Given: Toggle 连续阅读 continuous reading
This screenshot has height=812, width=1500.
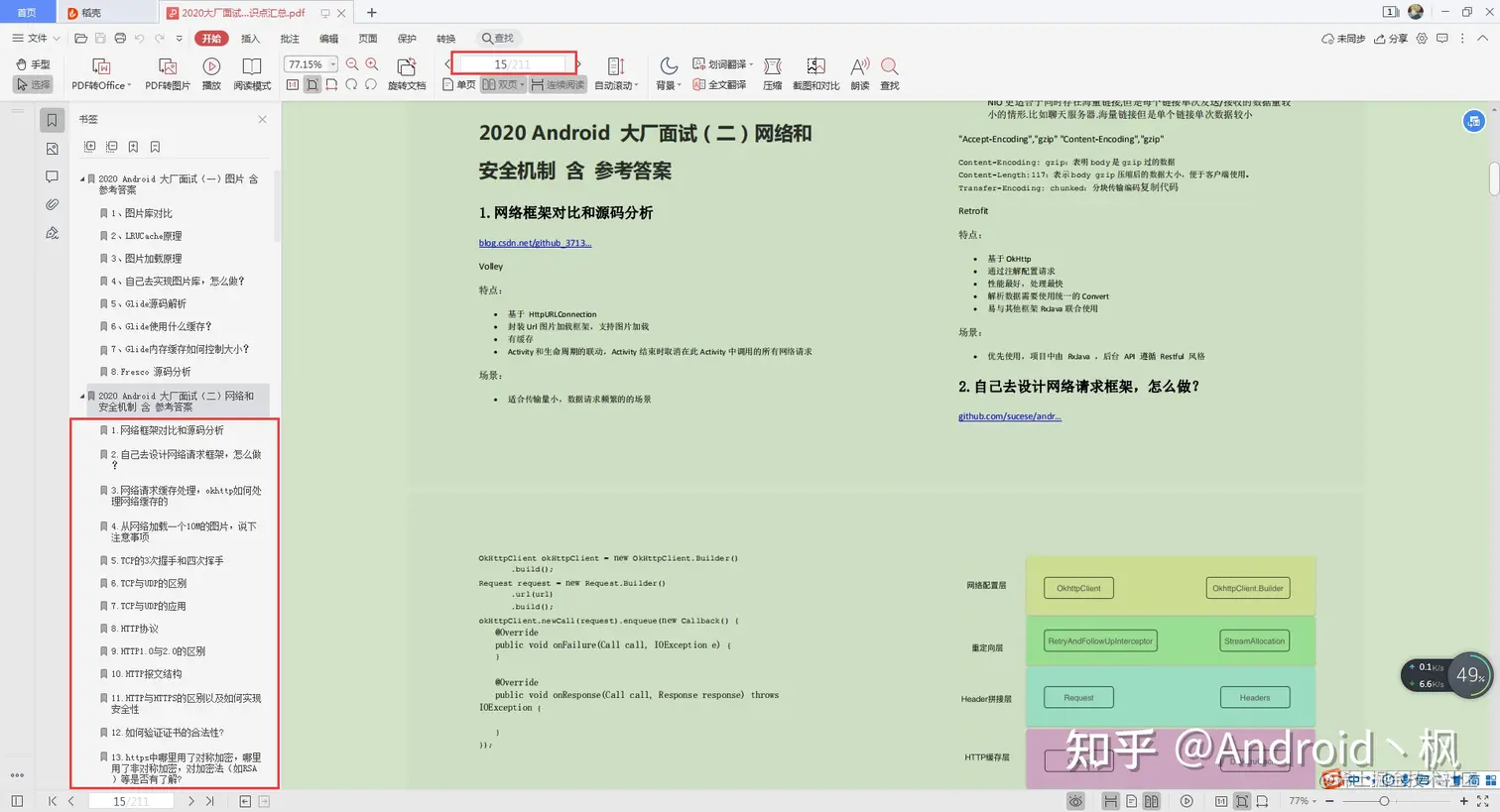Looking at the screenshot, I should [x=559, y=85].
